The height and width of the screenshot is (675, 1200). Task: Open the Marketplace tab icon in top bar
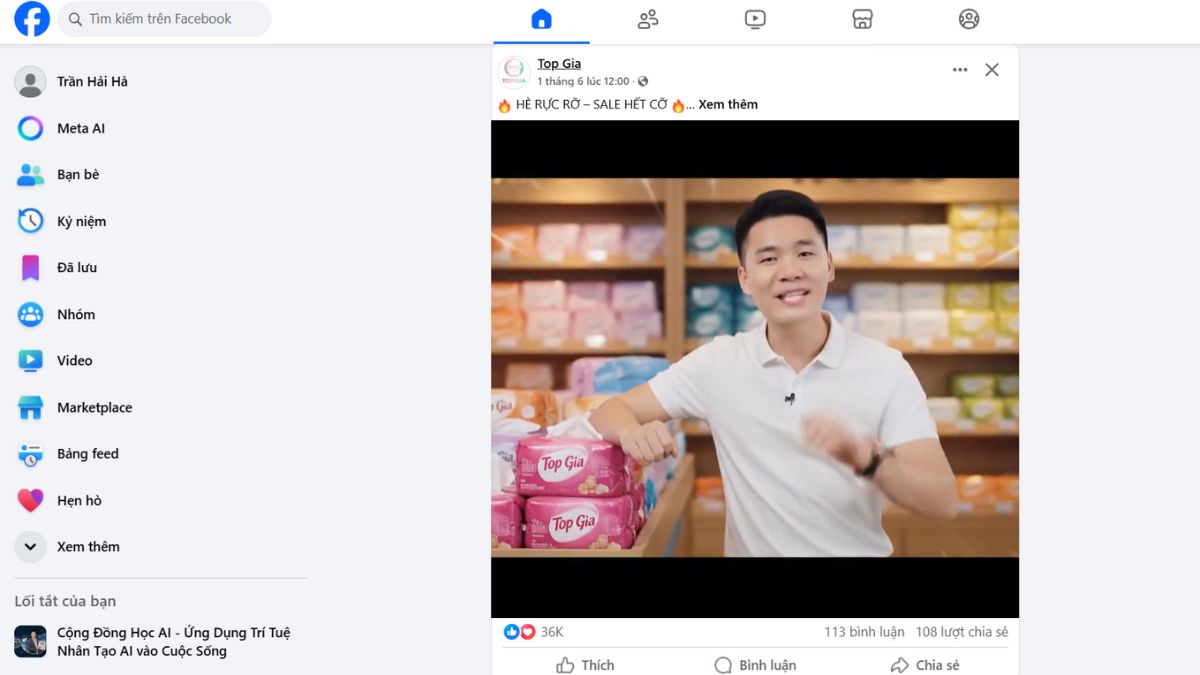click(862, 19)
